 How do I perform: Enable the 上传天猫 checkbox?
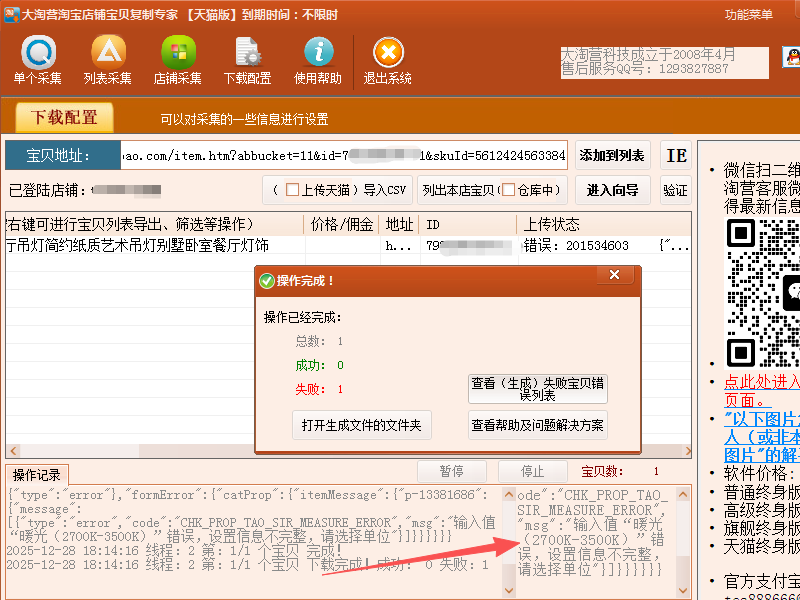coord(293,190)
